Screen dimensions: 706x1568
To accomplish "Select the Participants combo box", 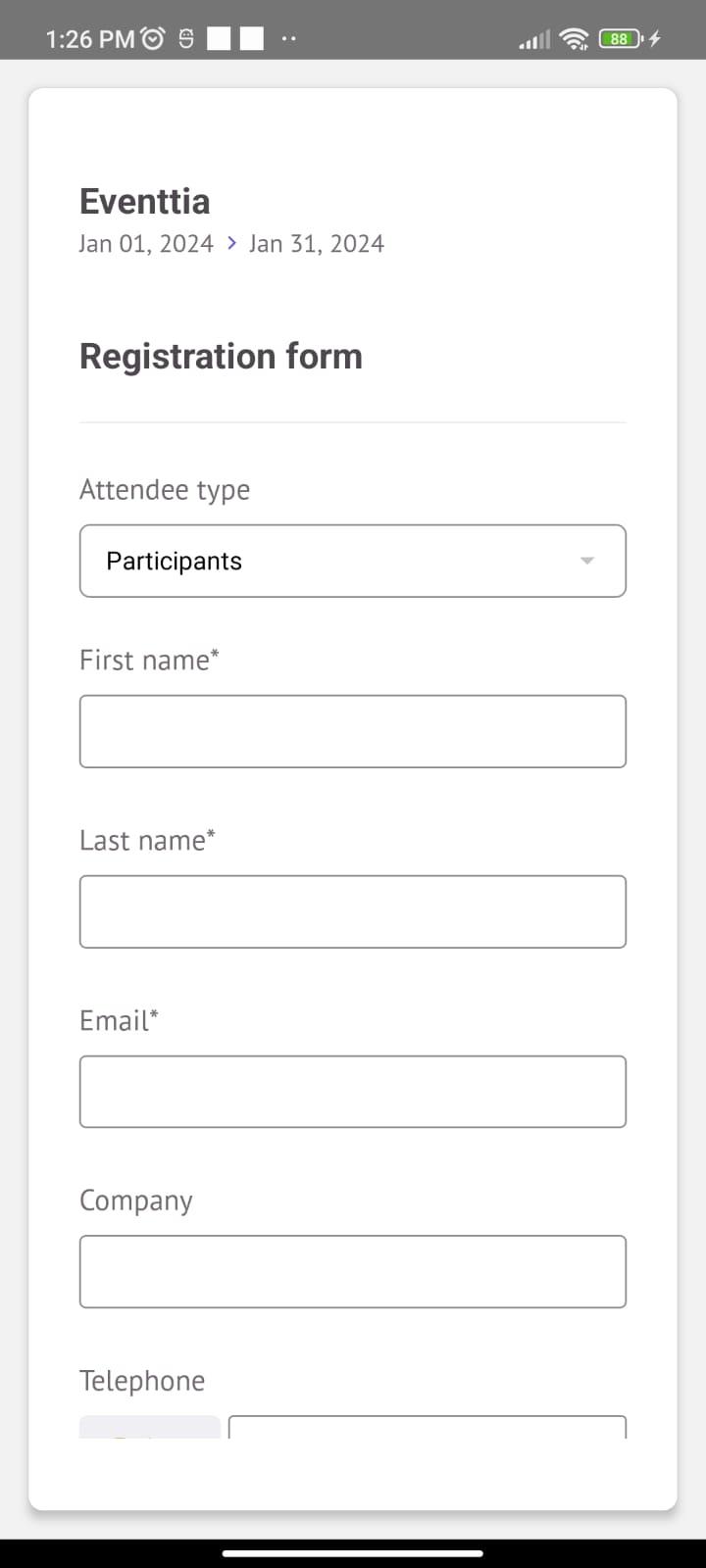I will 333,561.
